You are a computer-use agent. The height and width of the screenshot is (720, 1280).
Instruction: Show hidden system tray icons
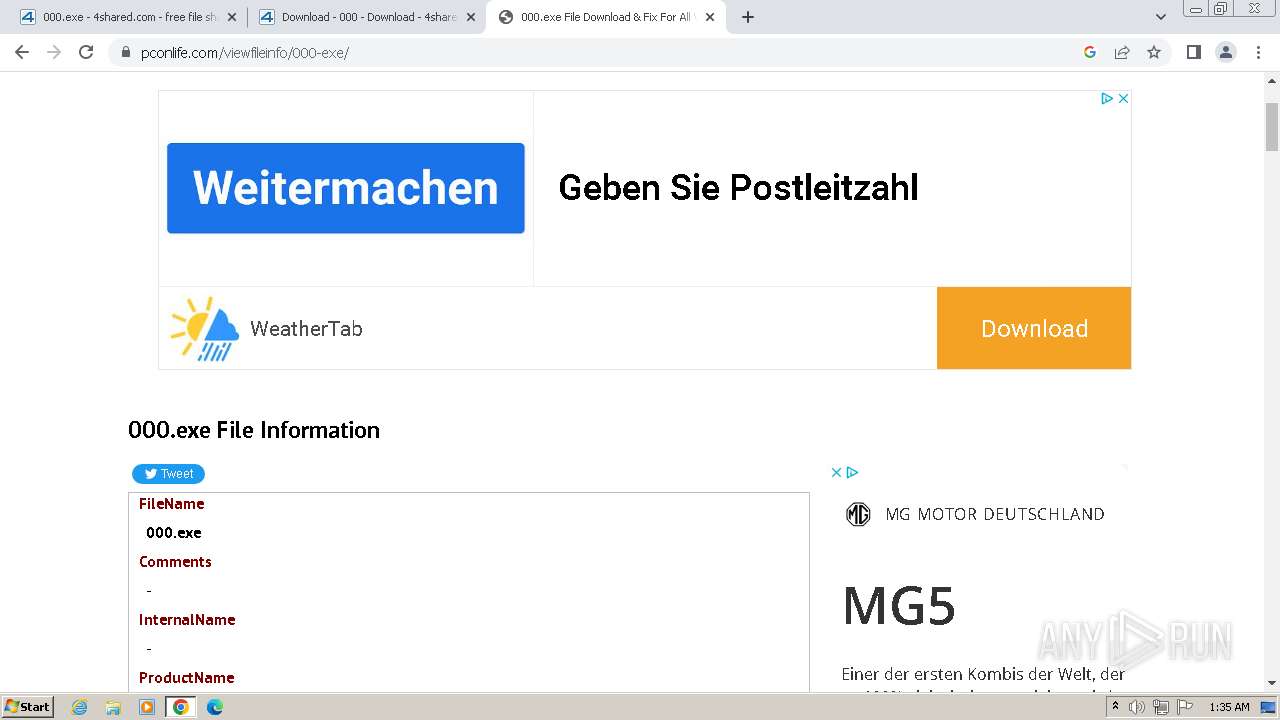point(1115,707)
